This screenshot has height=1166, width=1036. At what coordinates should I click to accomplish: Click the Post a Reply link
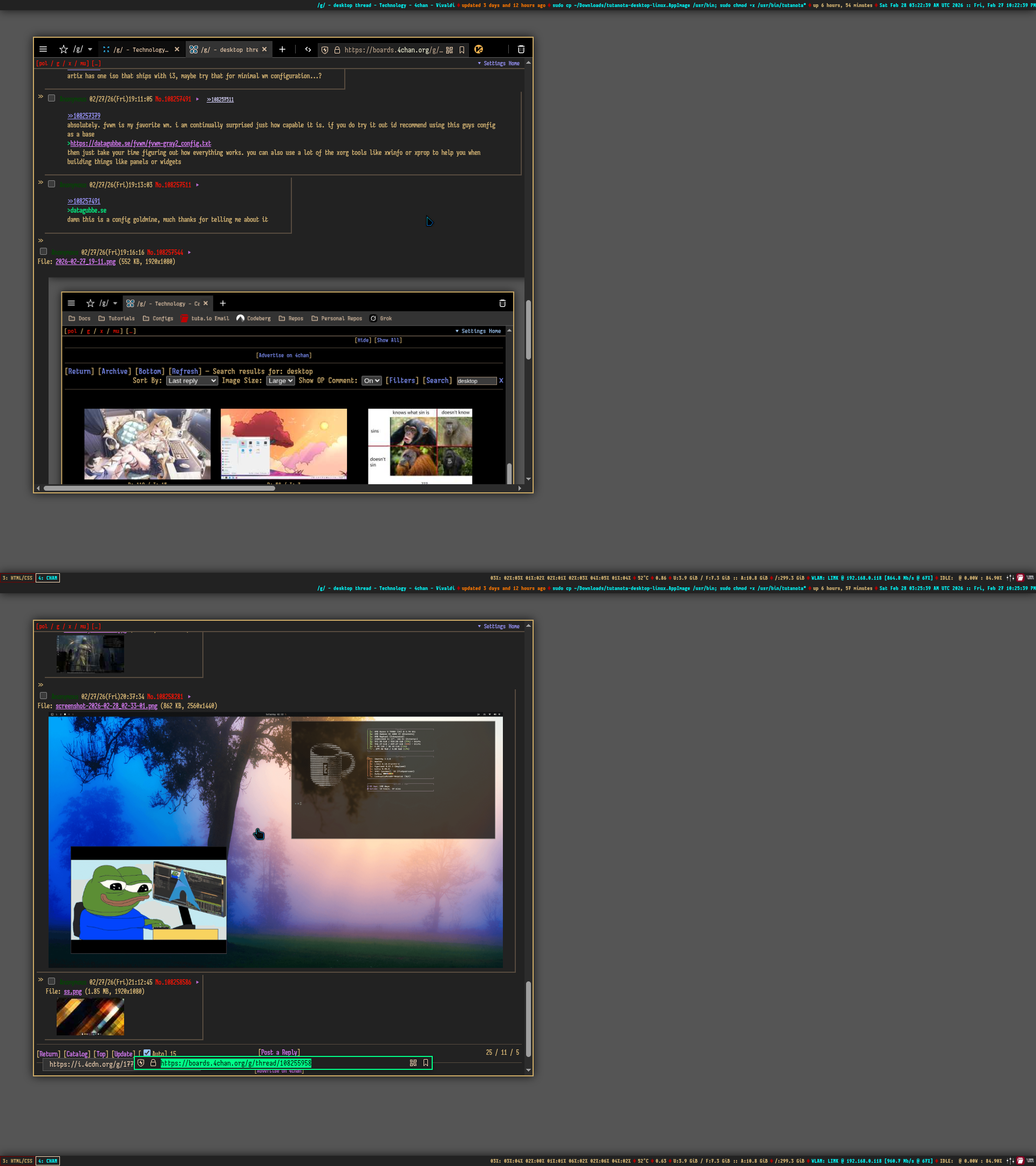(x=279, y=1052)
